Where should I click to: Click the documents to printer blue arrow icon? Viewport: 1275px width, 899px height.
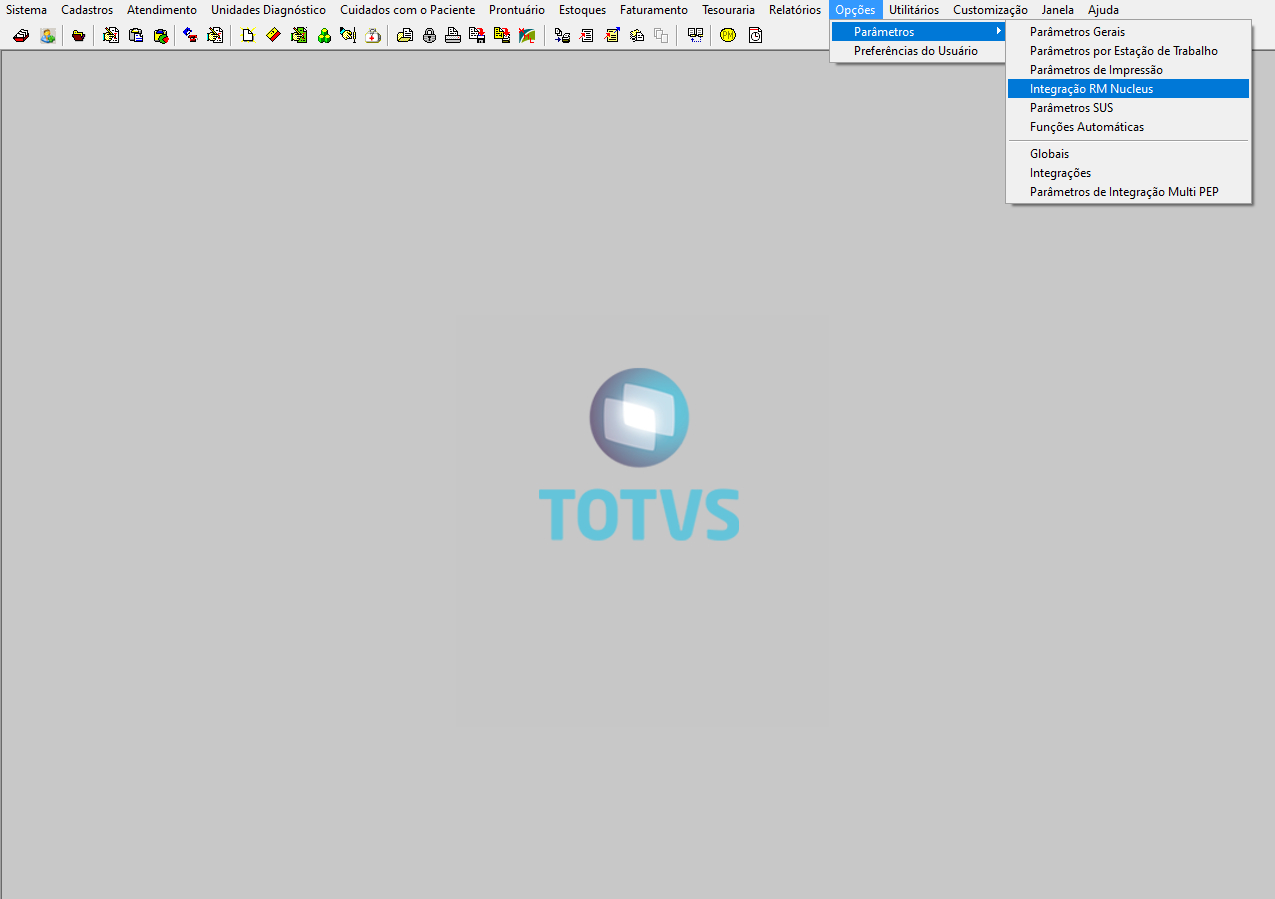(x=563, y=35)
